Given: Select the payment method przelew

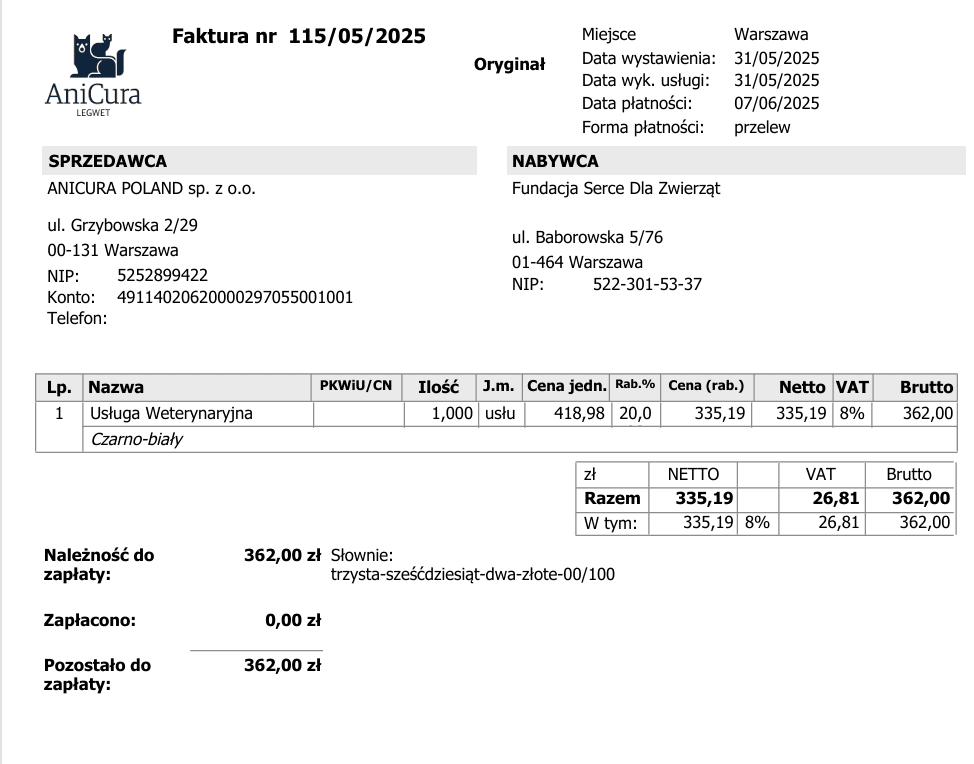Looking at the screenshot, I should click(762, 127).
